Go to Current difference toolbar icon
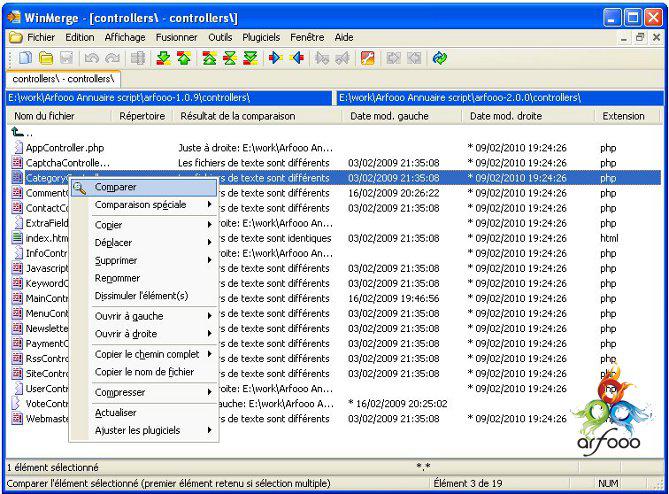 pos(230,58)
